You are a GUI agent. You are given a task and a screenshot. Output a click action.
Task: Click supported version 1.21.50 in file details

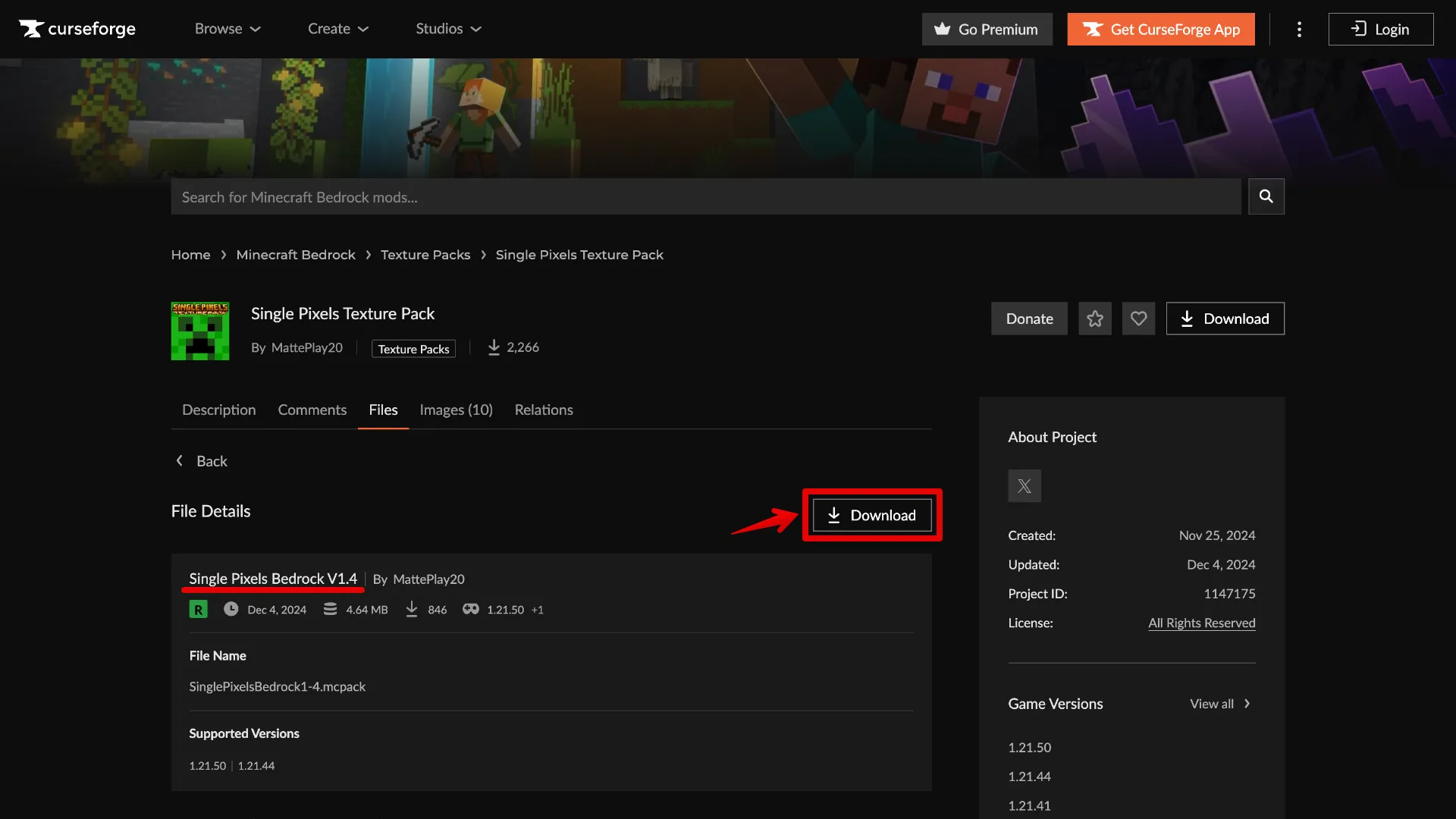[x=208, y=766]
